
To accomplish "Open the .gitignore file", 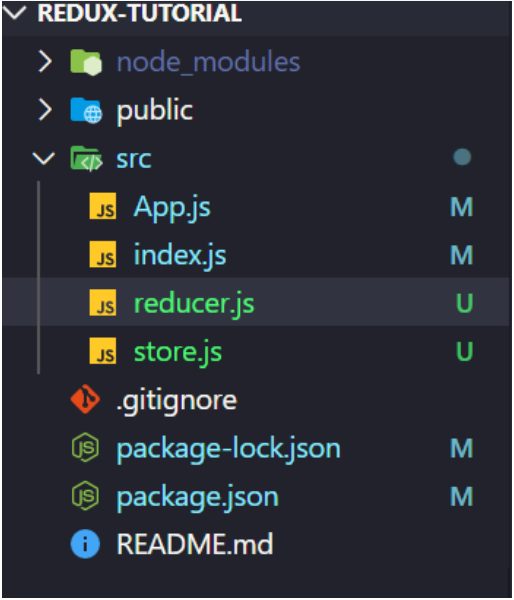I will coord(176,401).
